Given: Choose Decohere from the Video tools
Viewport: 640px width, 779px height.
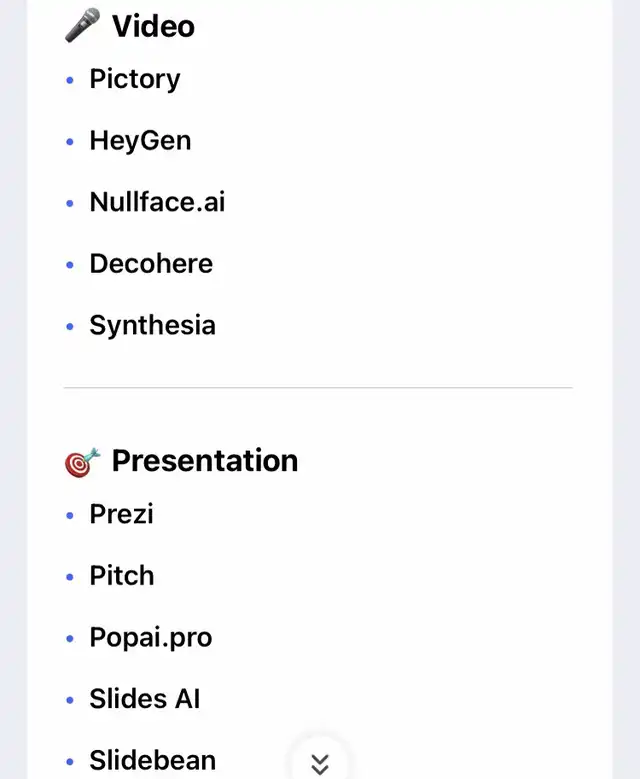Looking at the screenshot, I should coord(151,264).
